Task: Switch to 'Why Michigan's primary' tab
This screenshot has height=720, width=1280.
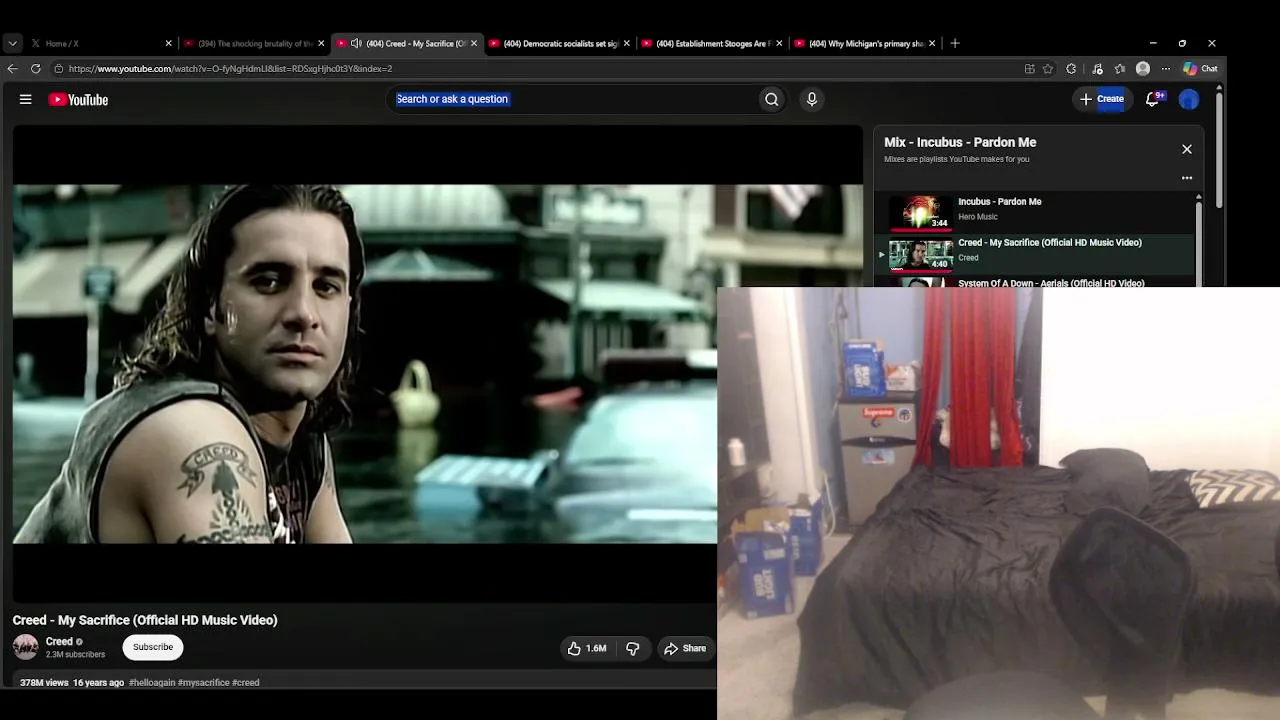Action: 864,43
